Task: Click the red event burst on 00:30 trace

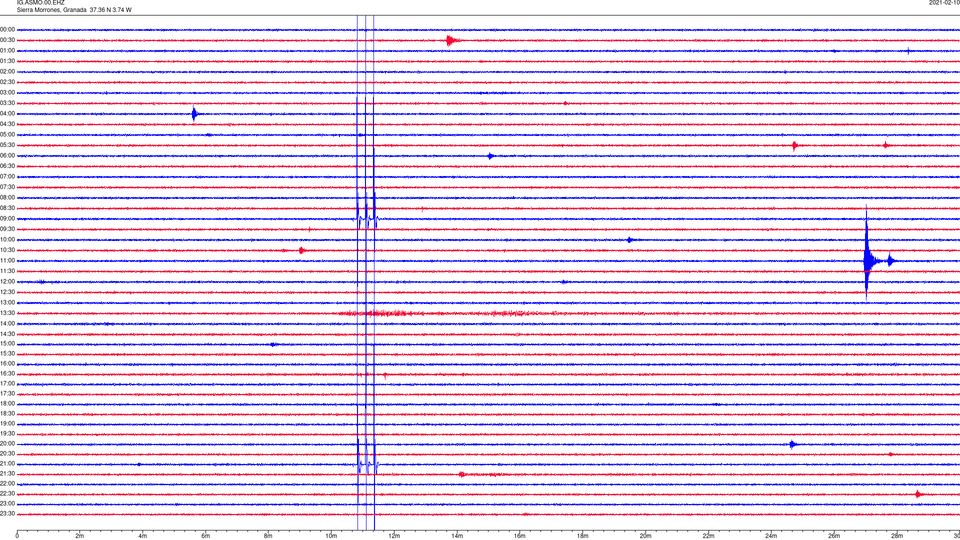Action: pyautogui.click(x=453, y=41)
